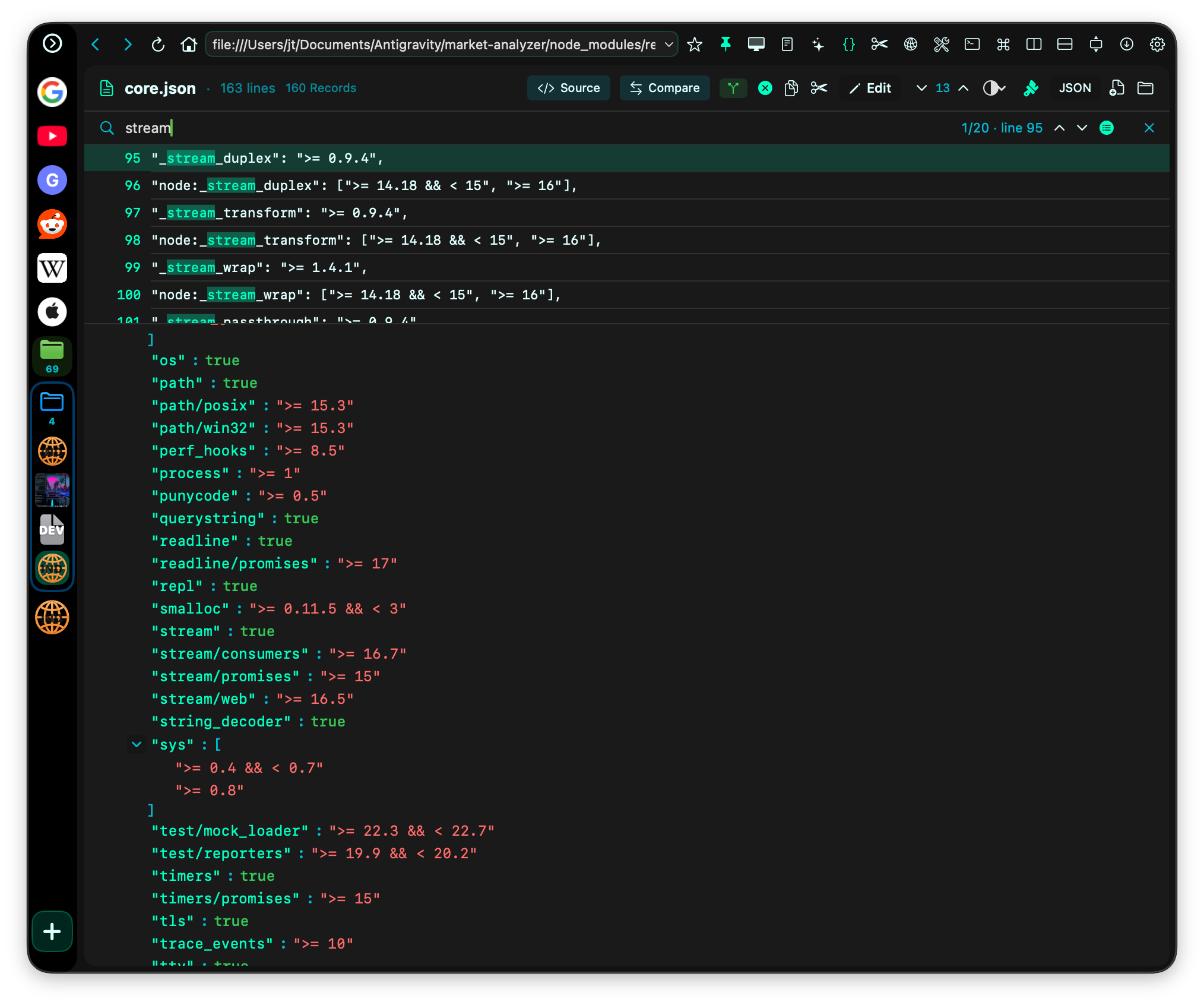Click the cut scissors icon in the core.json toolbar

coord(819,88)
